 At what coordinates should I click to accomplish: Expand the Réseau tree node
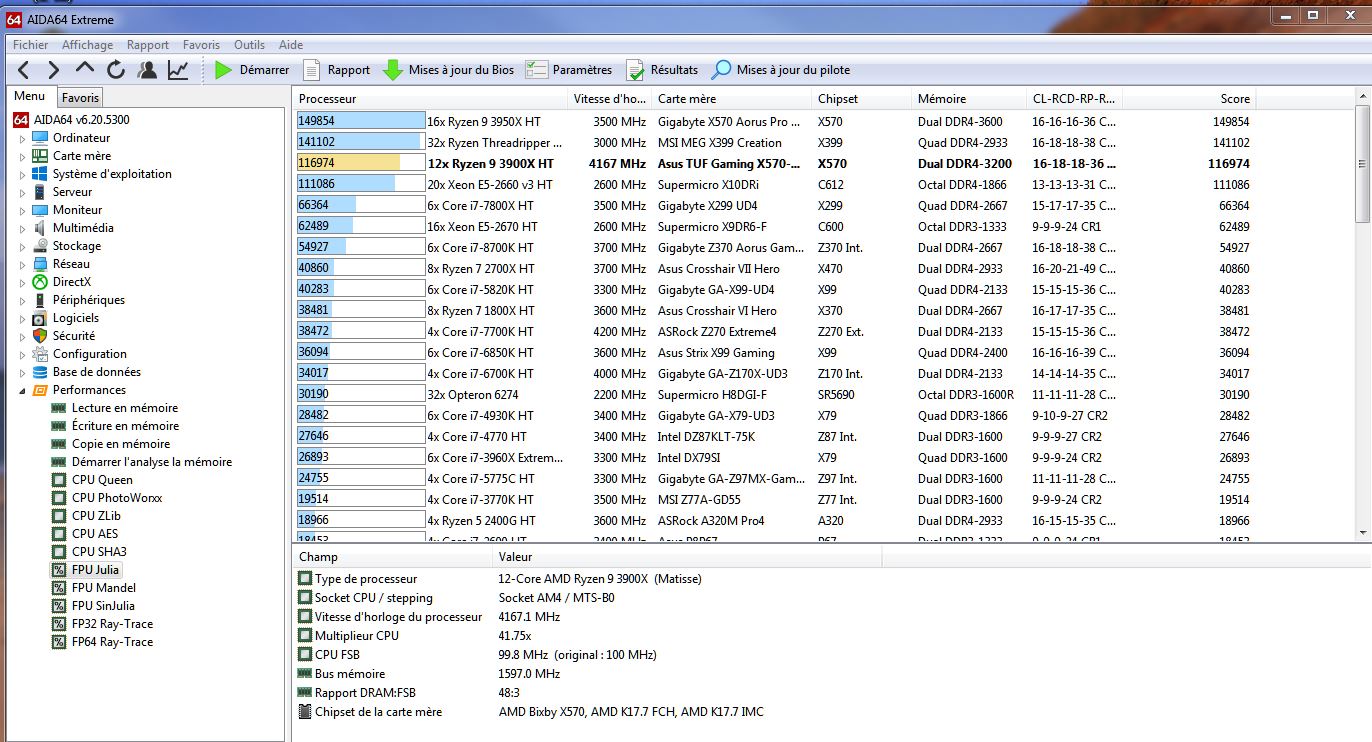point(22,264)
